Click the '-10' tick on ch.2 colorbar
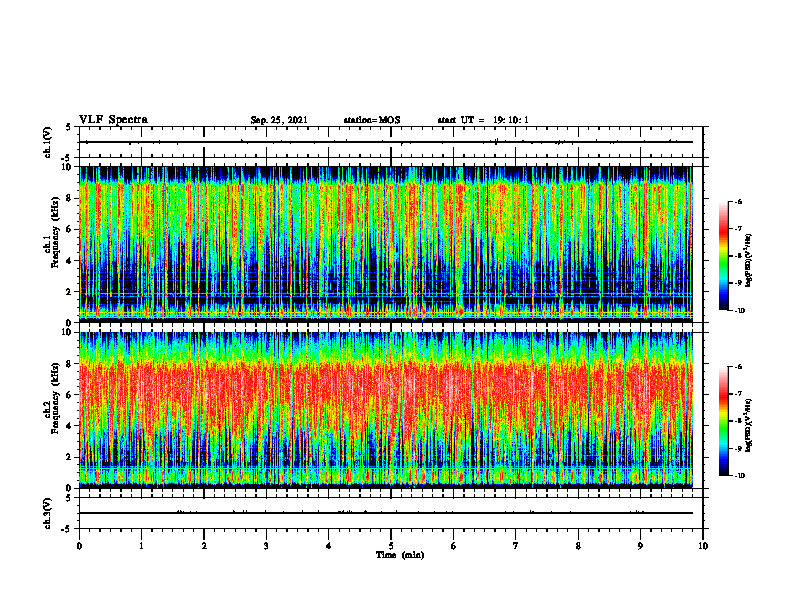This screenshot has height=612, width=792. pyautogui.click(x=739, y=476)
